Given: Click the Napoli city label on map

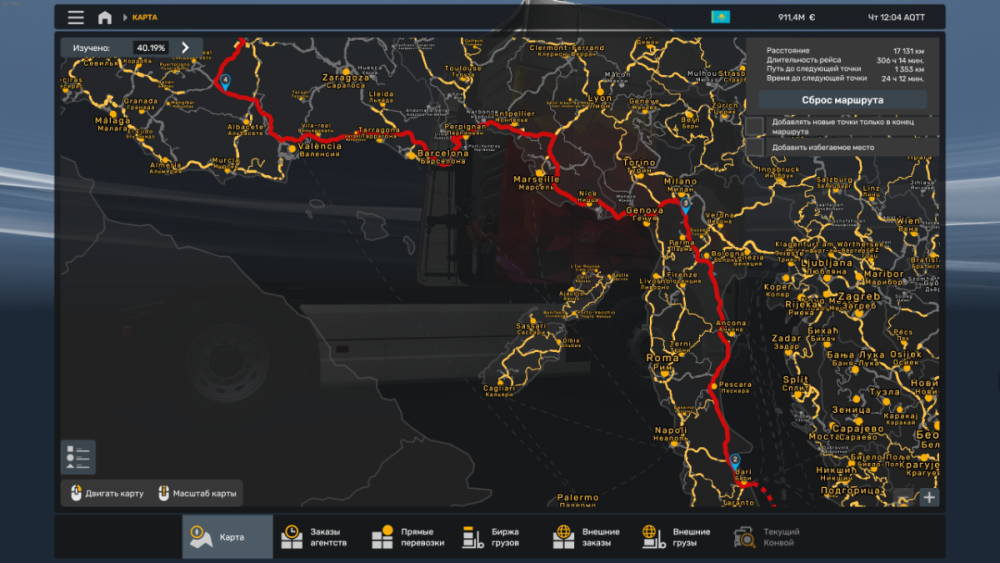Looking at the screenshot, I should (670, 430).
